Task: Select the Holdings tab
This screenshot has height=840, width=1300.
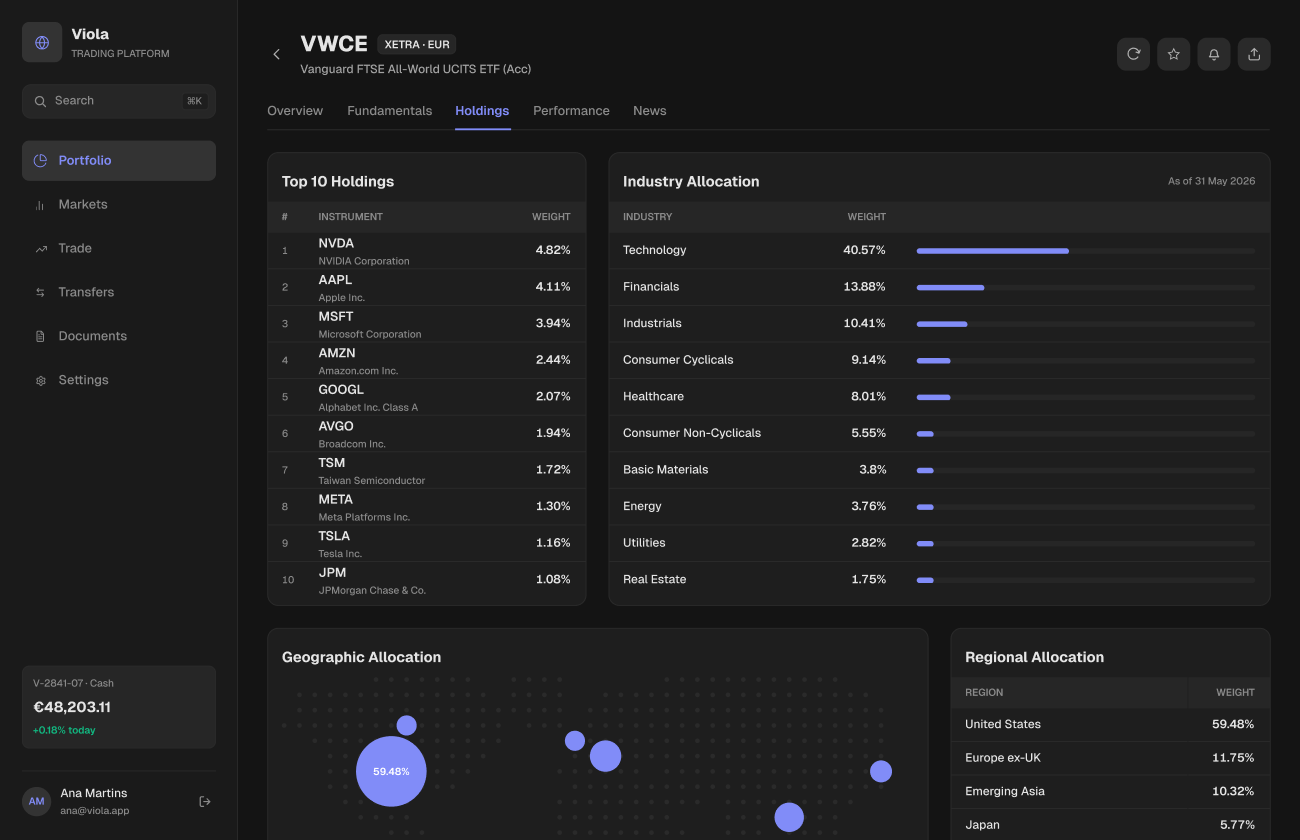Action: pos(482,111)
